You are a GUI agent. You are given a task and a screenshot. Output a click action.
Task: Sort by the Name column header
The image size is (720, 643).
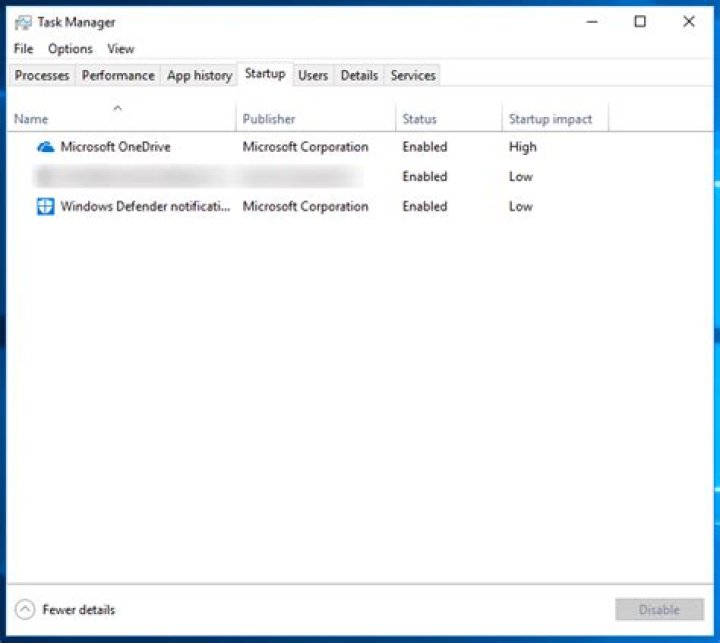click(121, 118)
